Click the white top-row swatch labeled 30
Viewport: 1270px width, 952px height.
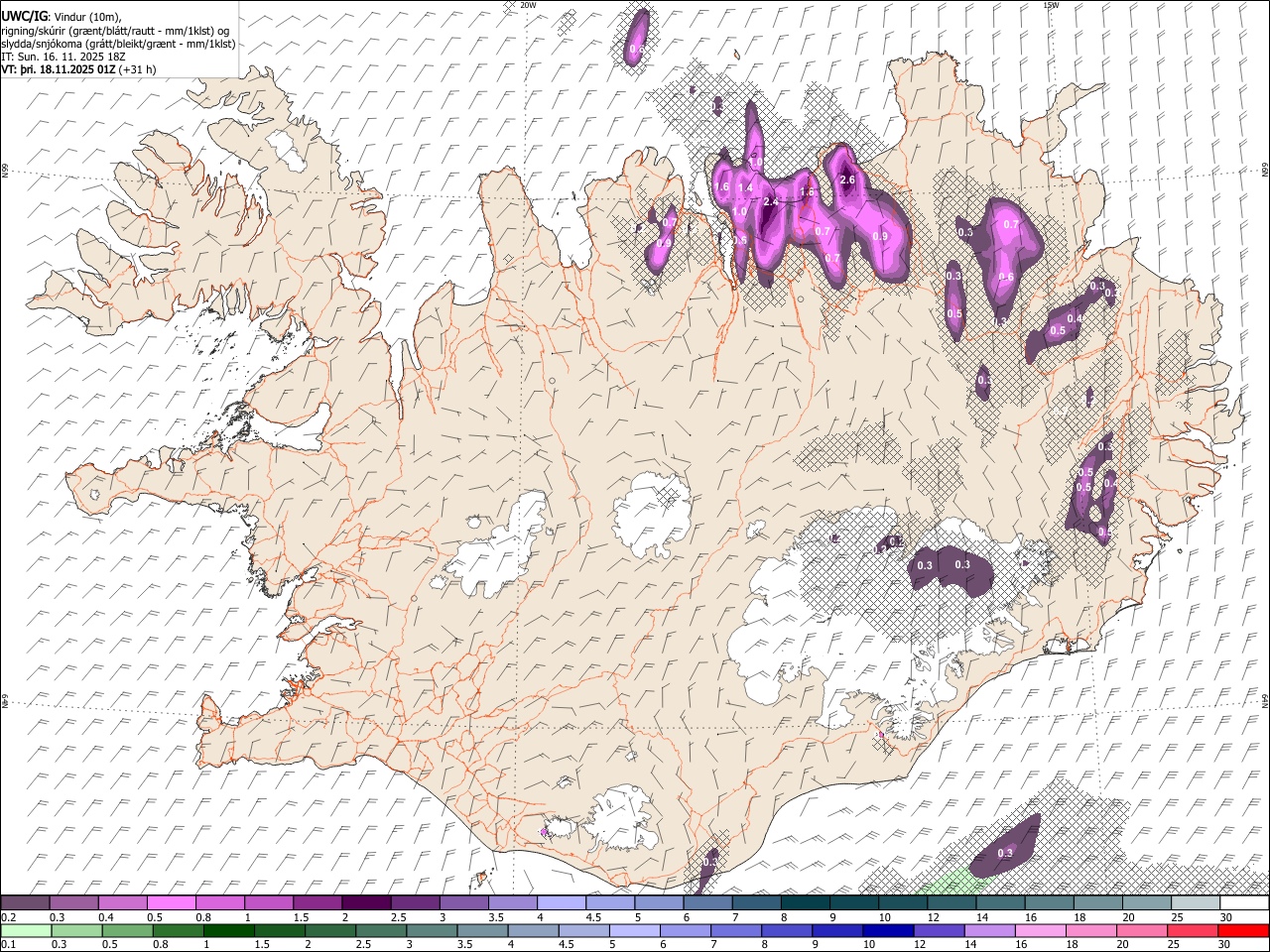pos(1243,903)
